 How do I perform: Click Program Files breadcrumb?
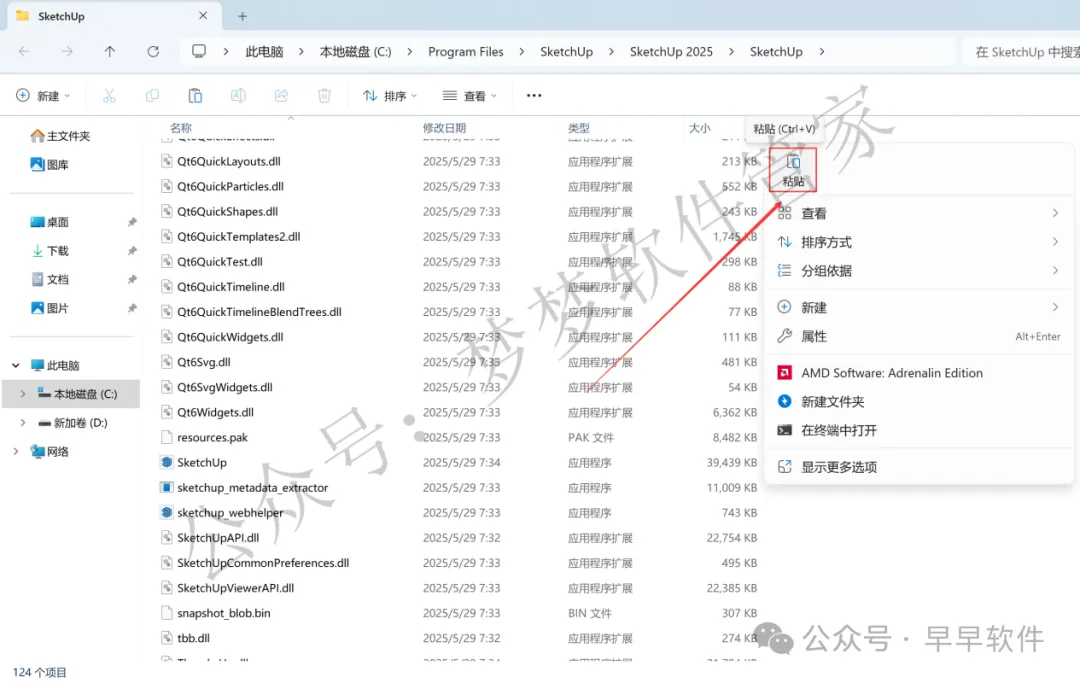[x=466, y=52]
